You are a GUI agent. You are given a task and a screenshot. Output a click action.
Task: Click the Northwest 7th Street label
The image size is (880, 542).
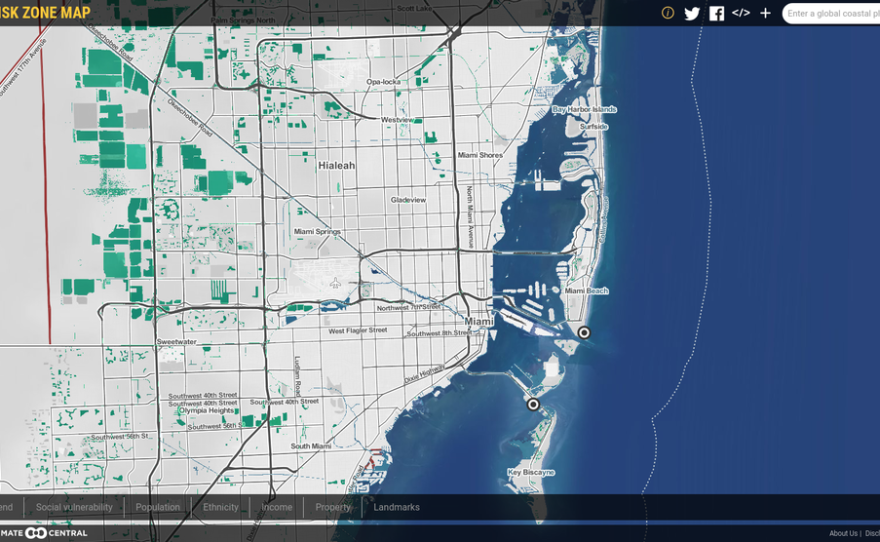pyautogui.click(x=409, y=307)
